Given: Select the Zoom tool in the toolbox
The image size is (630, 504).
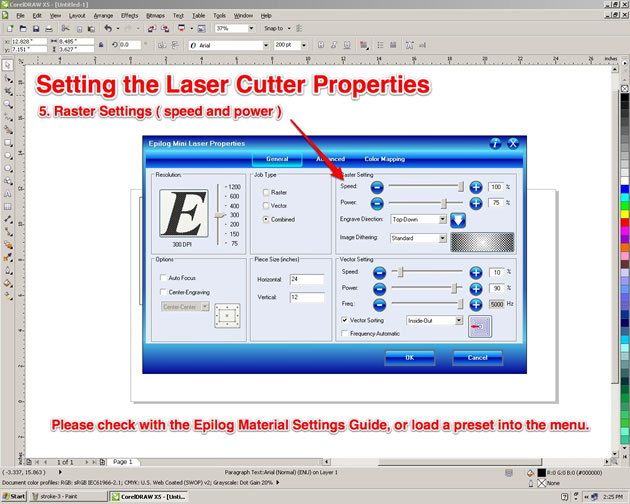Looking at the screenshot, I should (x=8, y=104).
